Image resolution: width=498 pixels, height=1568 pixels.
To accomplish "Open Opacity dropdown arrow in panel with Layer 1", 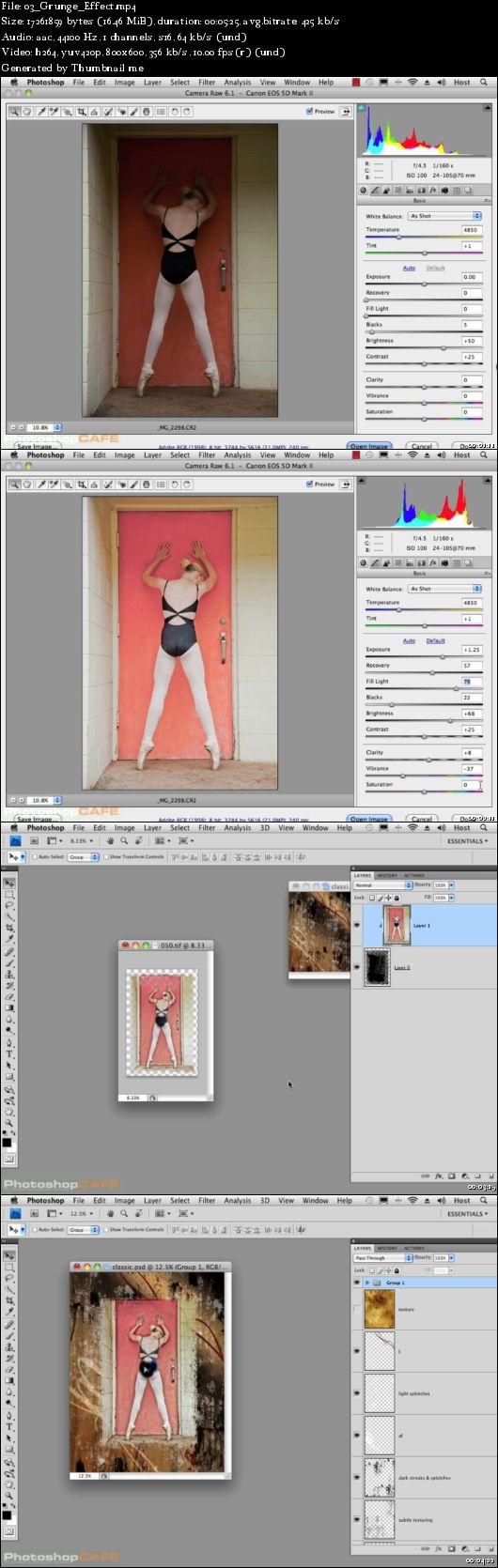I will pos(450,884).
